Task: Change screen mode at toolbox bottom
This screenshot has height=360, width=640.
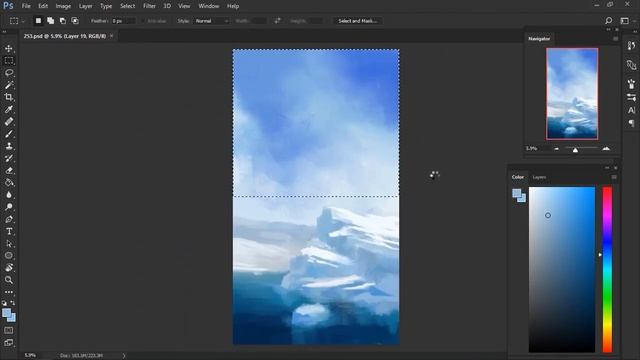Action: 9,342
